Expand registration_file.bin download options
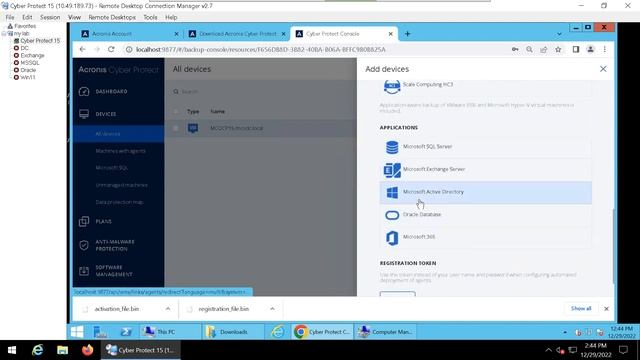This screenshot has width=640, height=360. pyautogui.click(x=272, y=309)
